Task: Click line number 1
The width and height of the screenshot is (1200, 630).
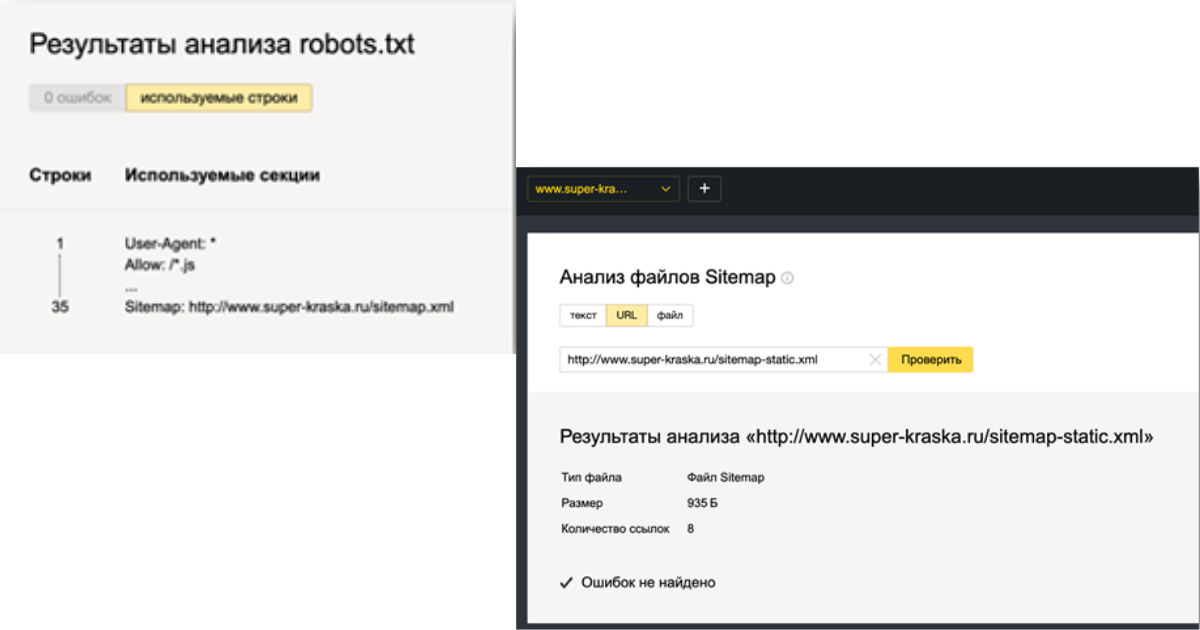Action: click(60, 243)
